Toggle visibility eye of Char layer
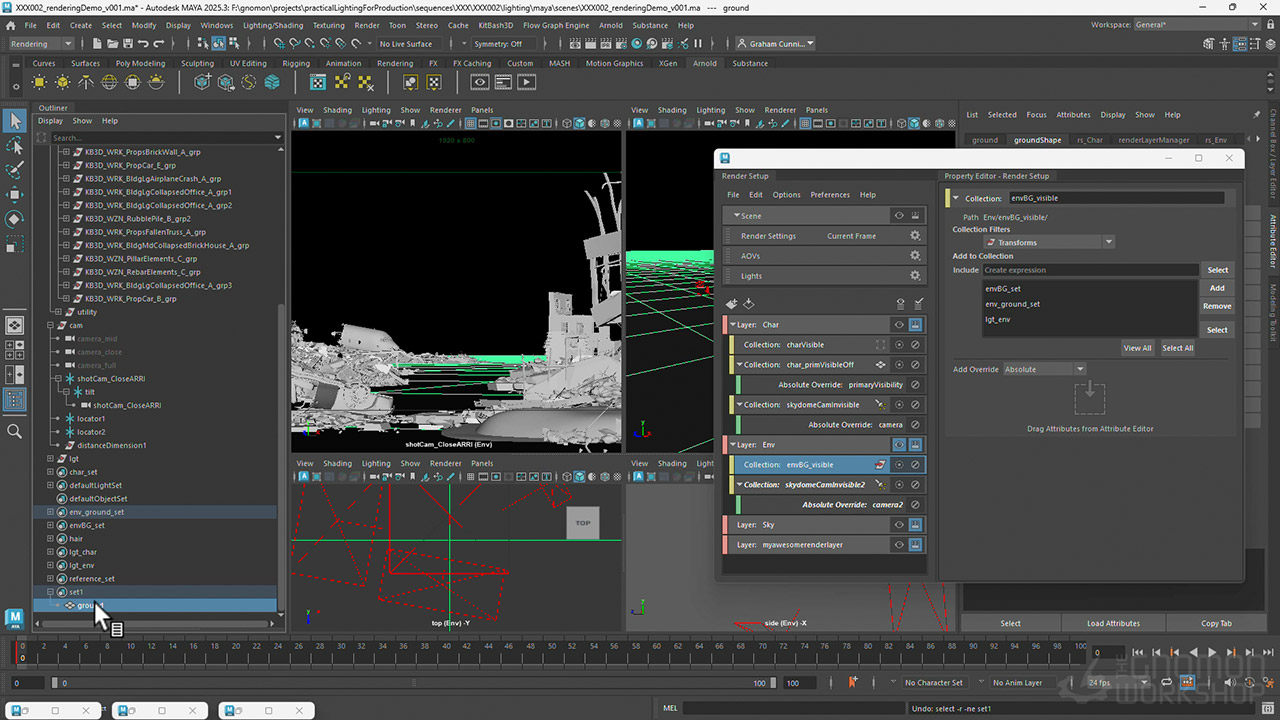Image resolution: width=1280 pixels, height=720 pixels. pyautogui.click(x=899, y=325)
